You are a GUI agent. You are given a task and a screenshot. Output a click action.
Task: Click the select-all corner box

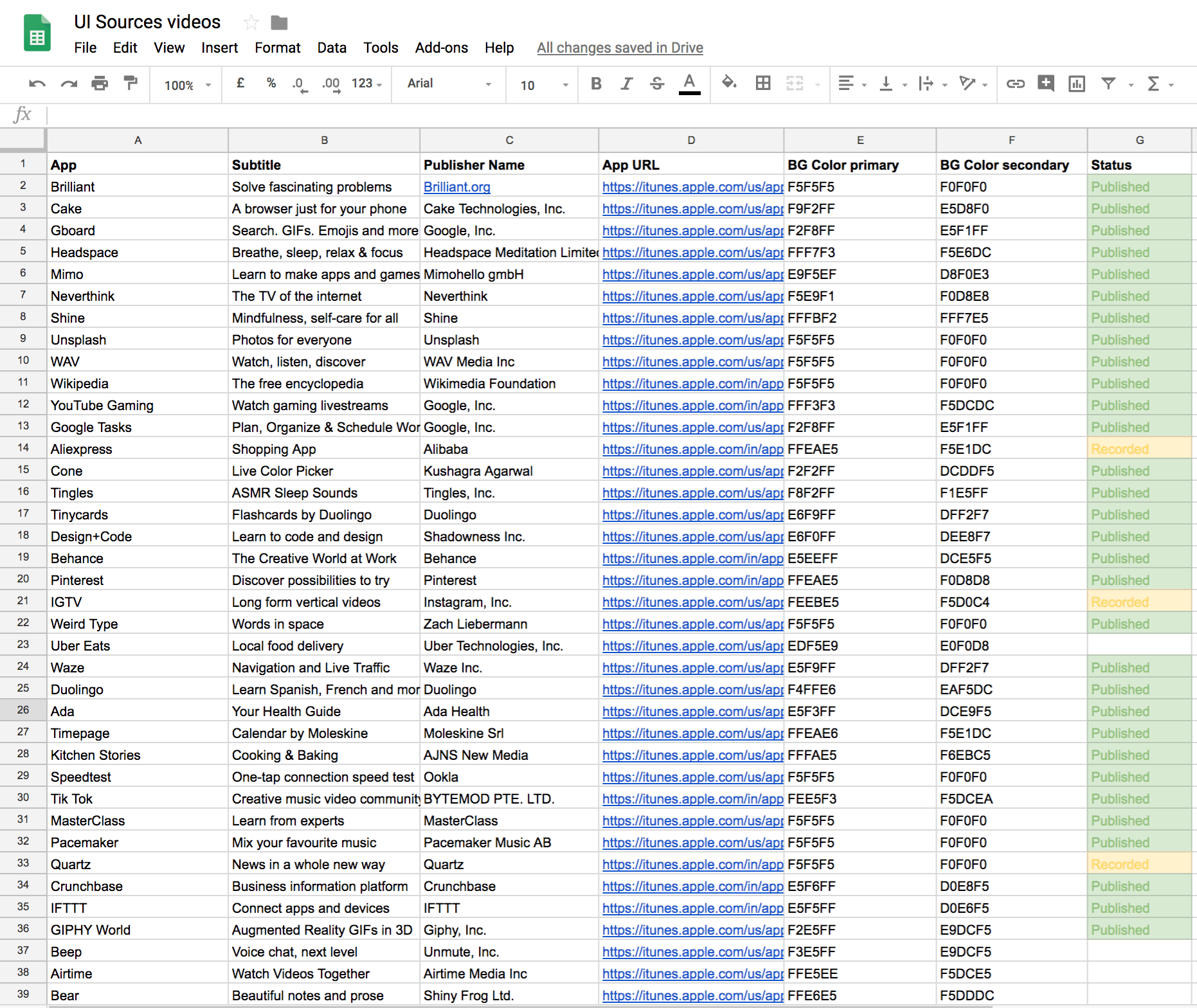(22, 139)
